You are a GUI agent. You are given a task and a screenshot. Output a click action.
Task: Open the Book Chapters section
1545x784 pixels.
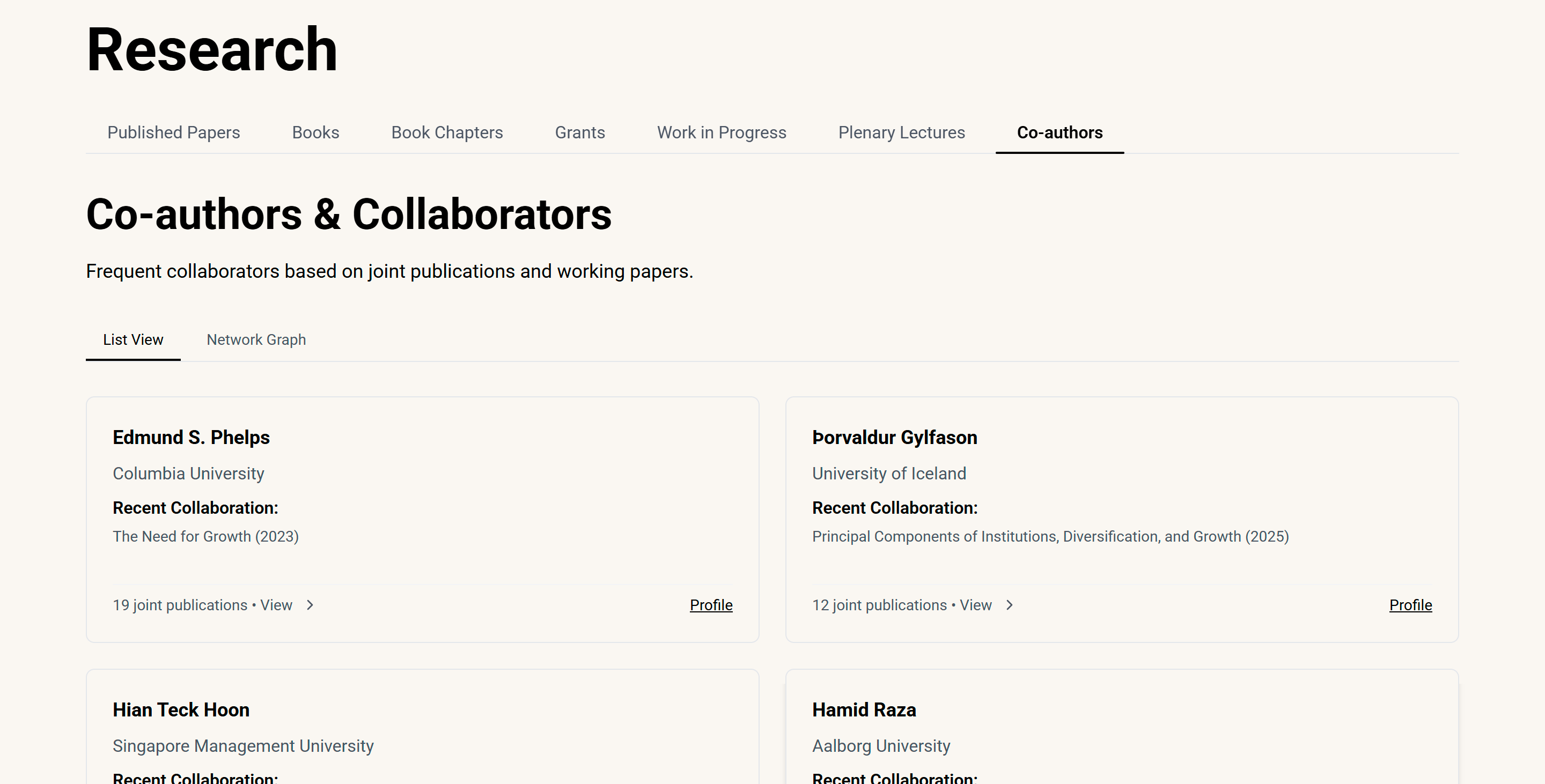pos(446,132)
